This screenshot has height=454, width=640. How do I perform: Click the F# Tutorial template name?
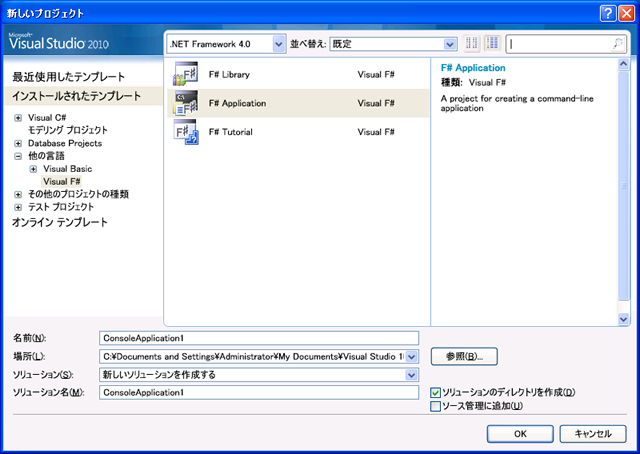pos(231,132)
